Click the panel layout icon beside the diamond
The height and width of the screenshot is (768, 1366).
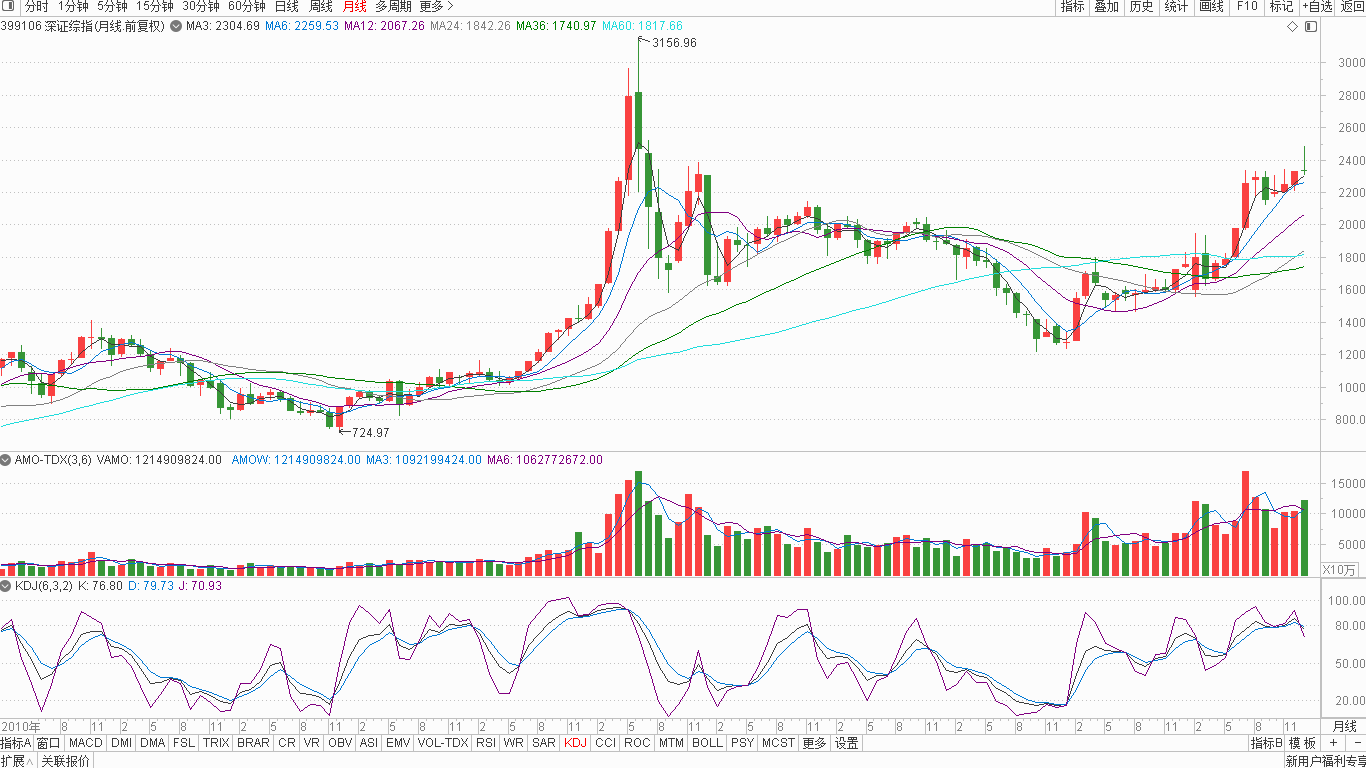coord(1310,26)
